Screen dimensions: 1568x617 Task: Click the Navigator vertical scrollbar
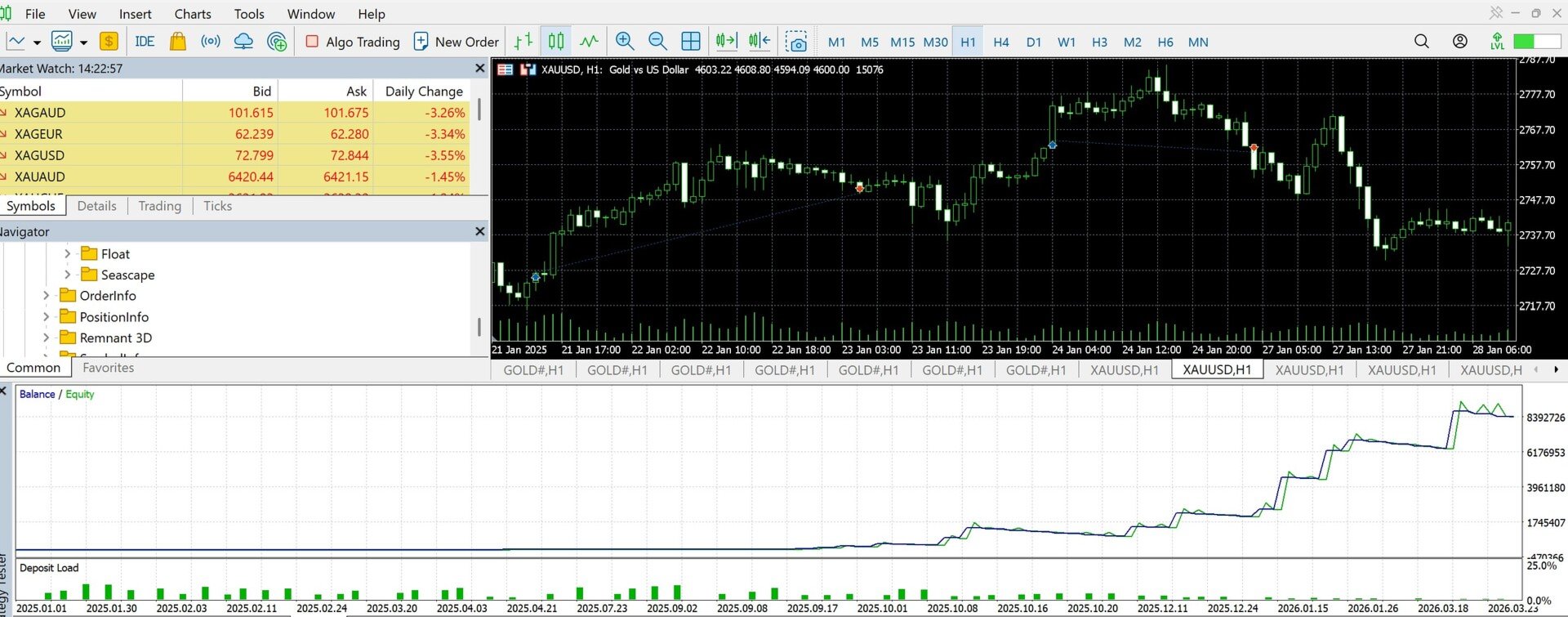[479, 327]
